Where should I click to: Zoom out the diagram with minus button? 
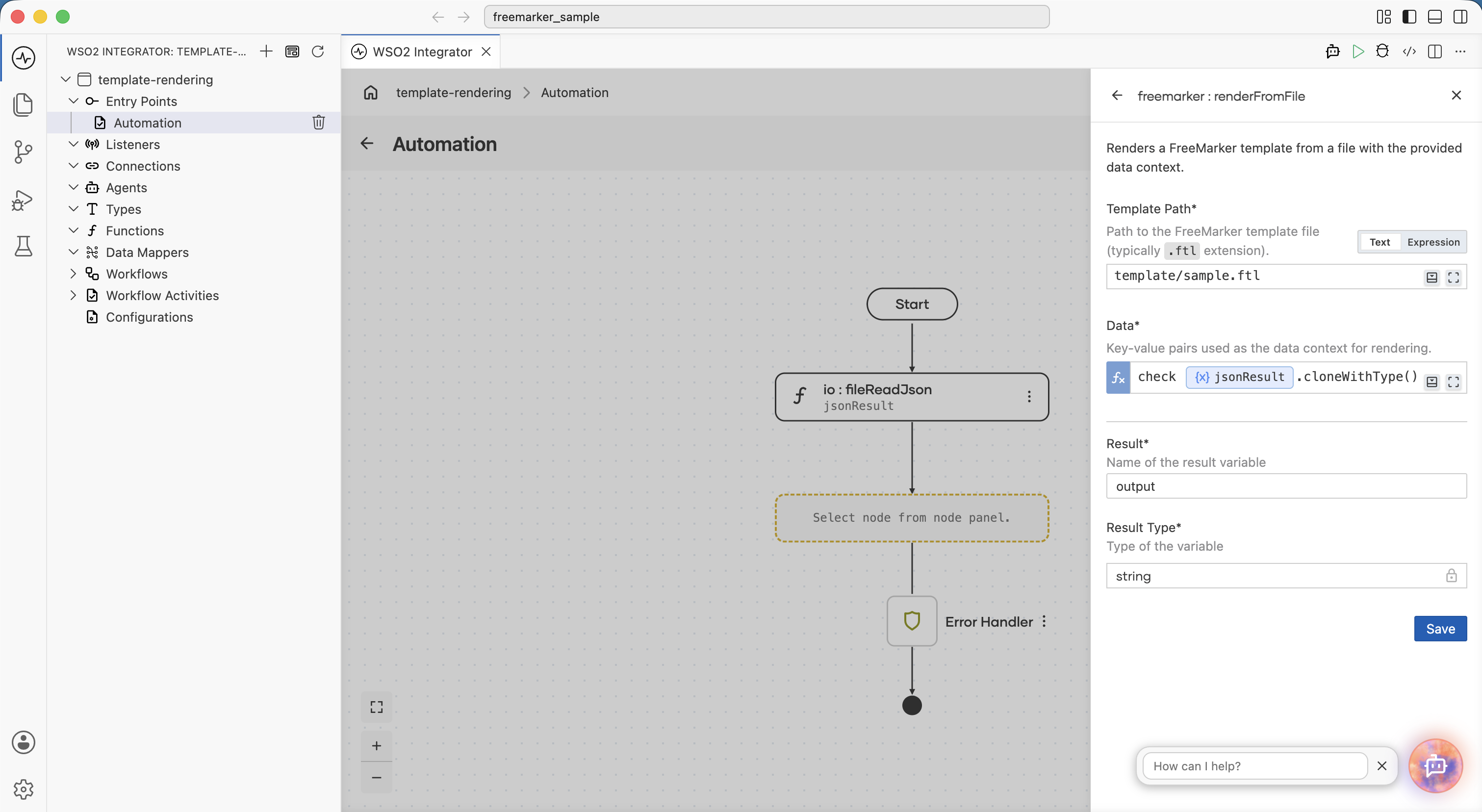(x=376, y=778)
